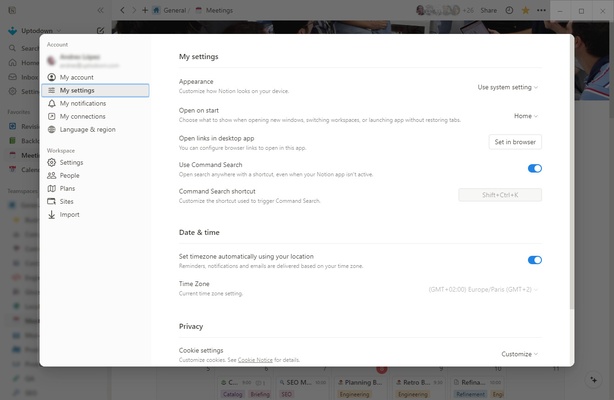Click the Command Search shortcut field
The height and width of the screenshot is (400, 614).
point(500,195)
